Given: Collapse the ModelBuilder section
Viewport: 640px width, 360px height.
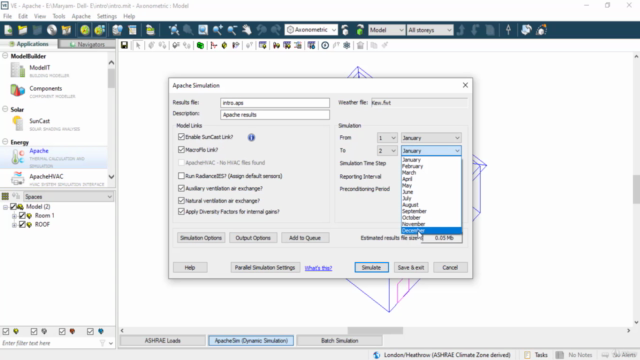Looking at the screenshot, I should (5, 56).
